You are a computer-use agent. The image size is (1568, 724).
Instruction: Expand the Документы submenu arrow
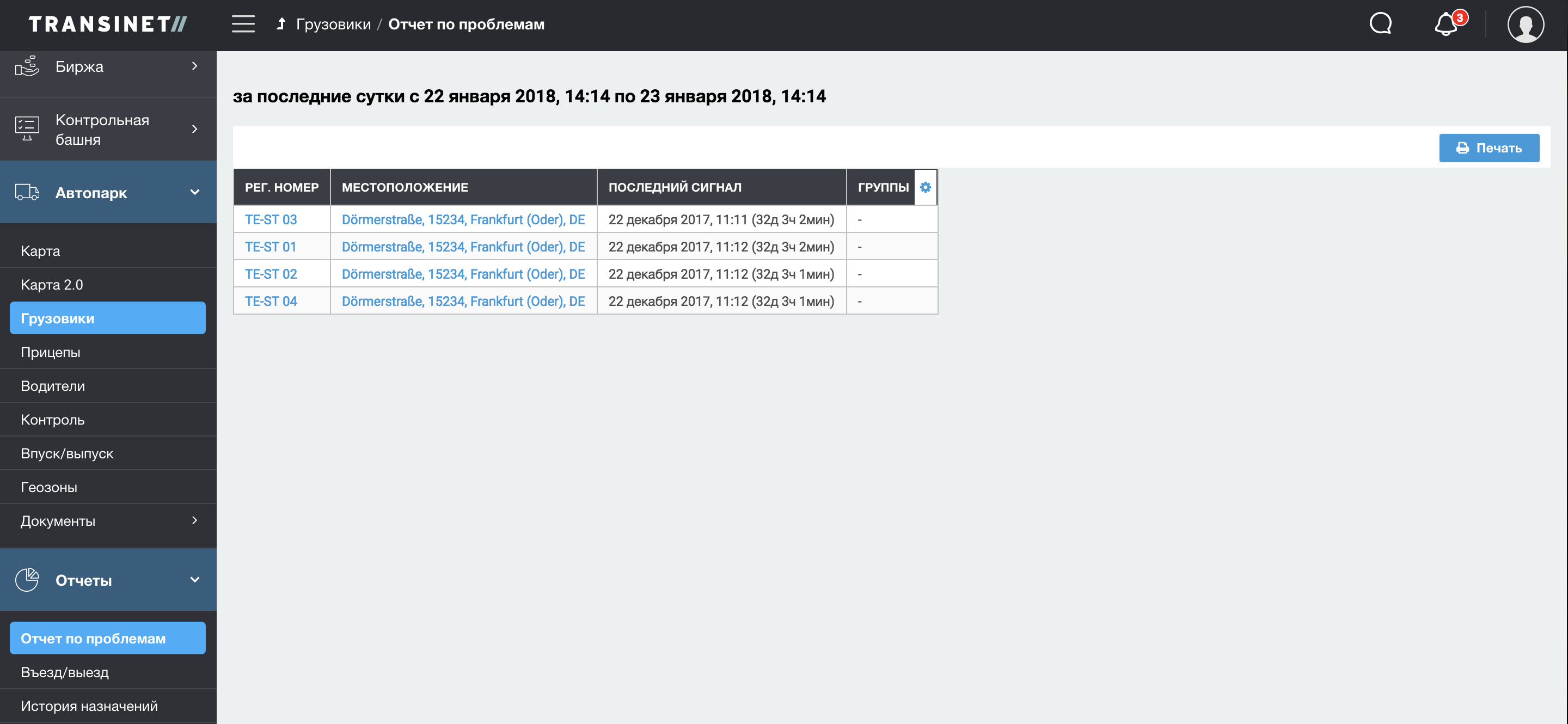[194, 520]
